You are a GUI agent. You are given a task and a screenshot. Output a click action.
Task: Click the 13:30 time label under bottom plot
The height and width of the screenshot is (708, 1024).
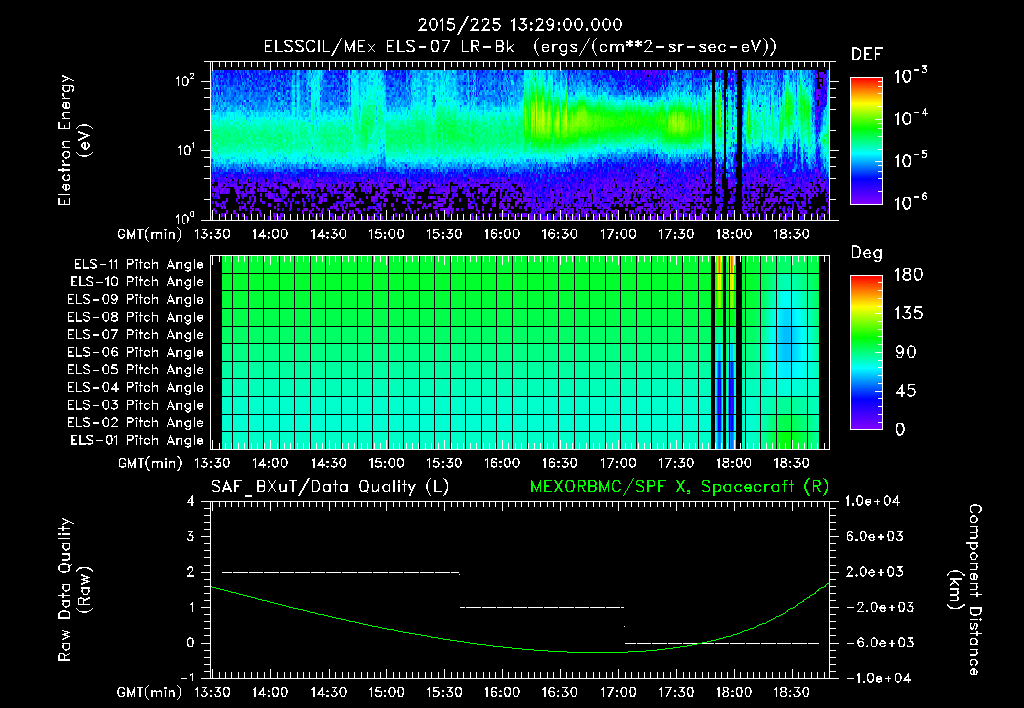click(212, 692)
